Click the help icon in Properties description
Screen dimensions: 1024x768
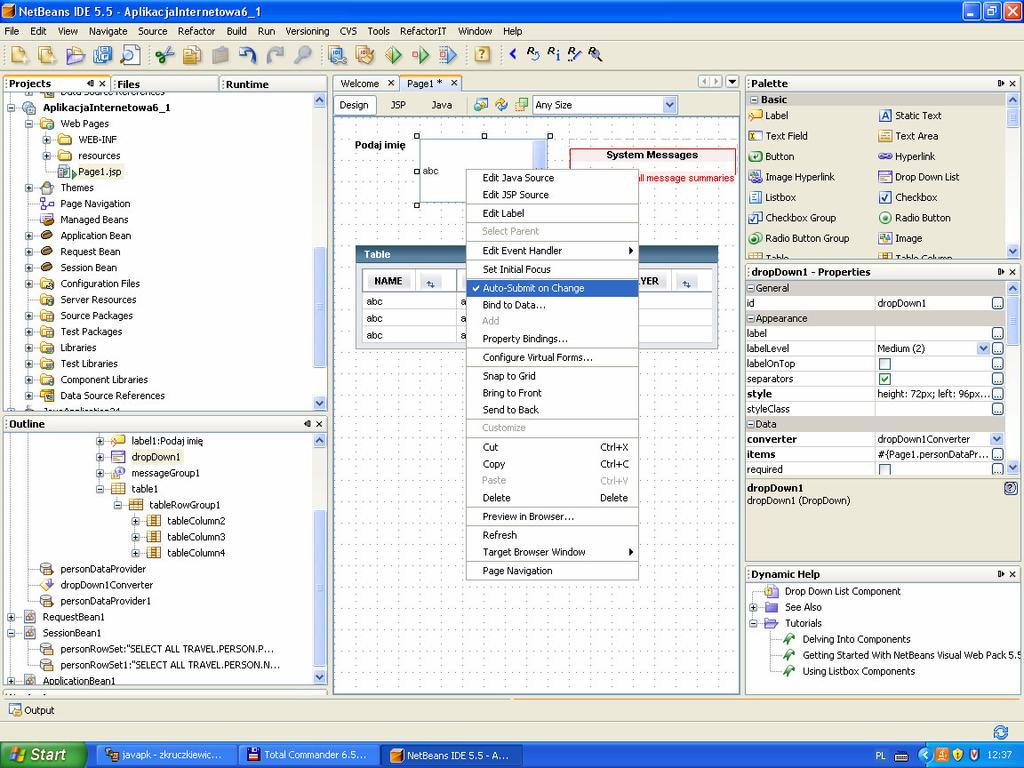click(1010, 488)
